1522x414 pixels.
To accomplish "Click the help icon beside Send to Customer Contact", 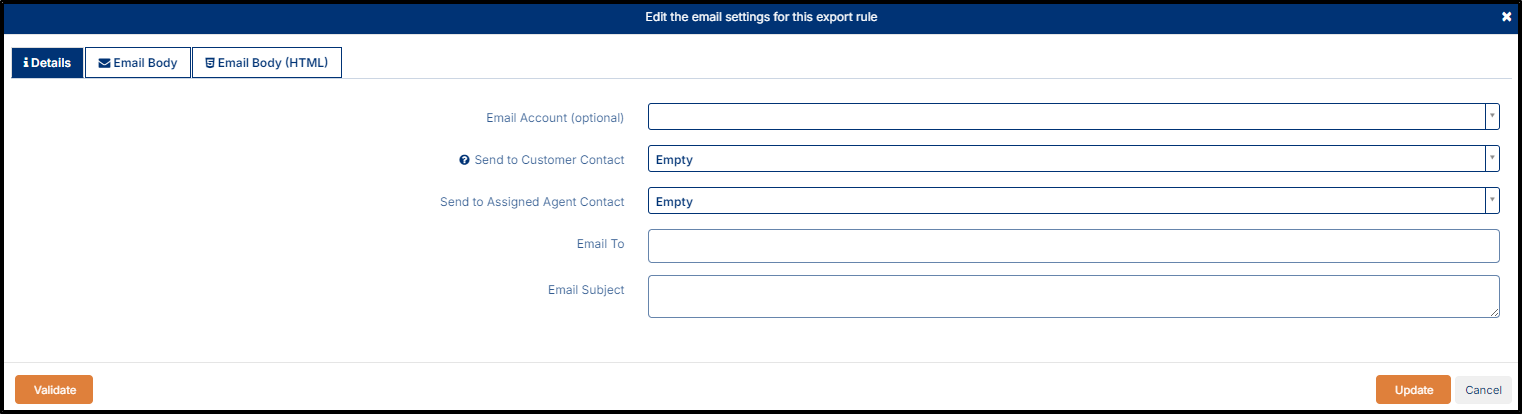I will point(464,160).
